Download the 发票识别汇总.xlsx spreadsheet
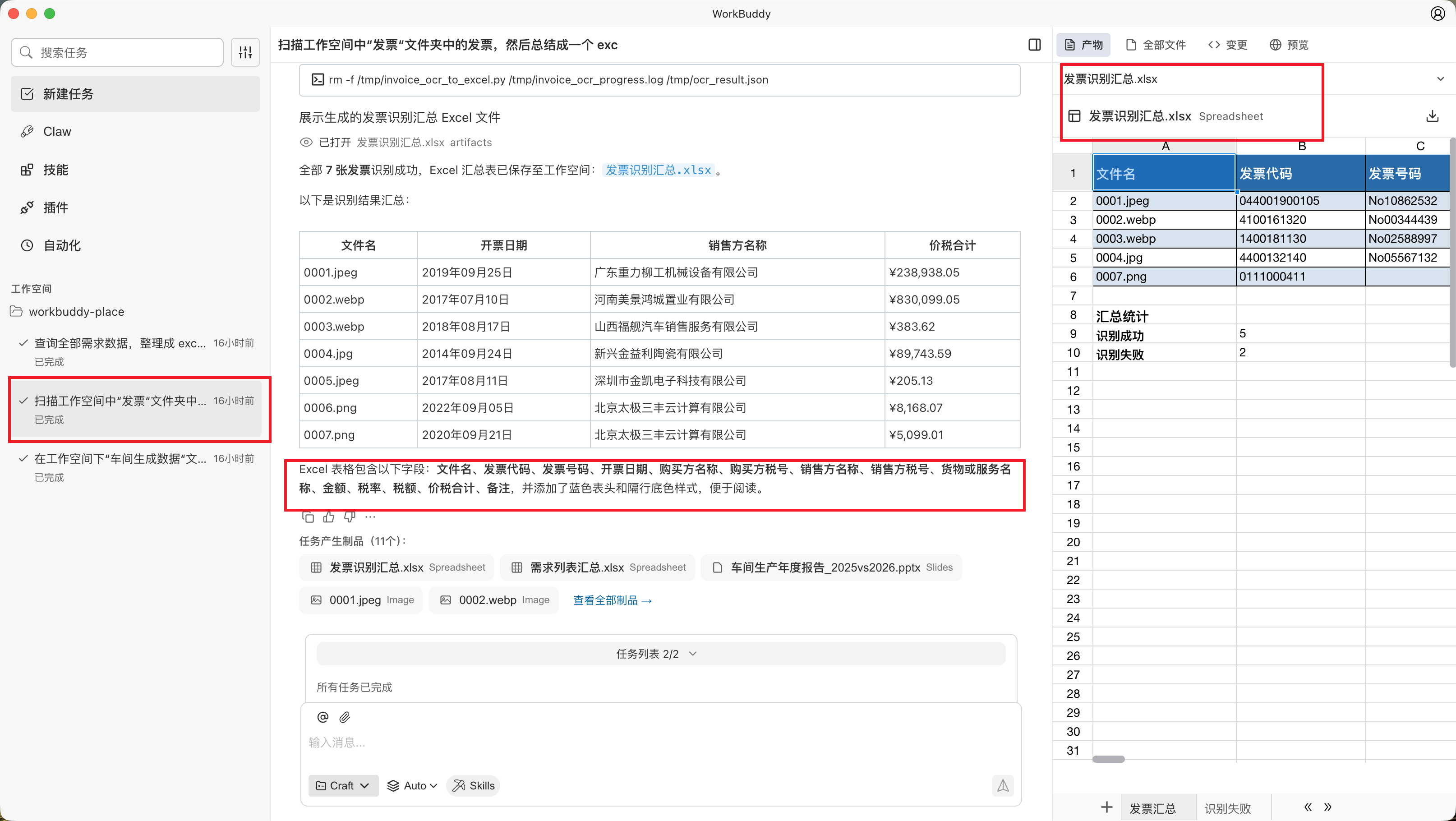 [1433, 116]
